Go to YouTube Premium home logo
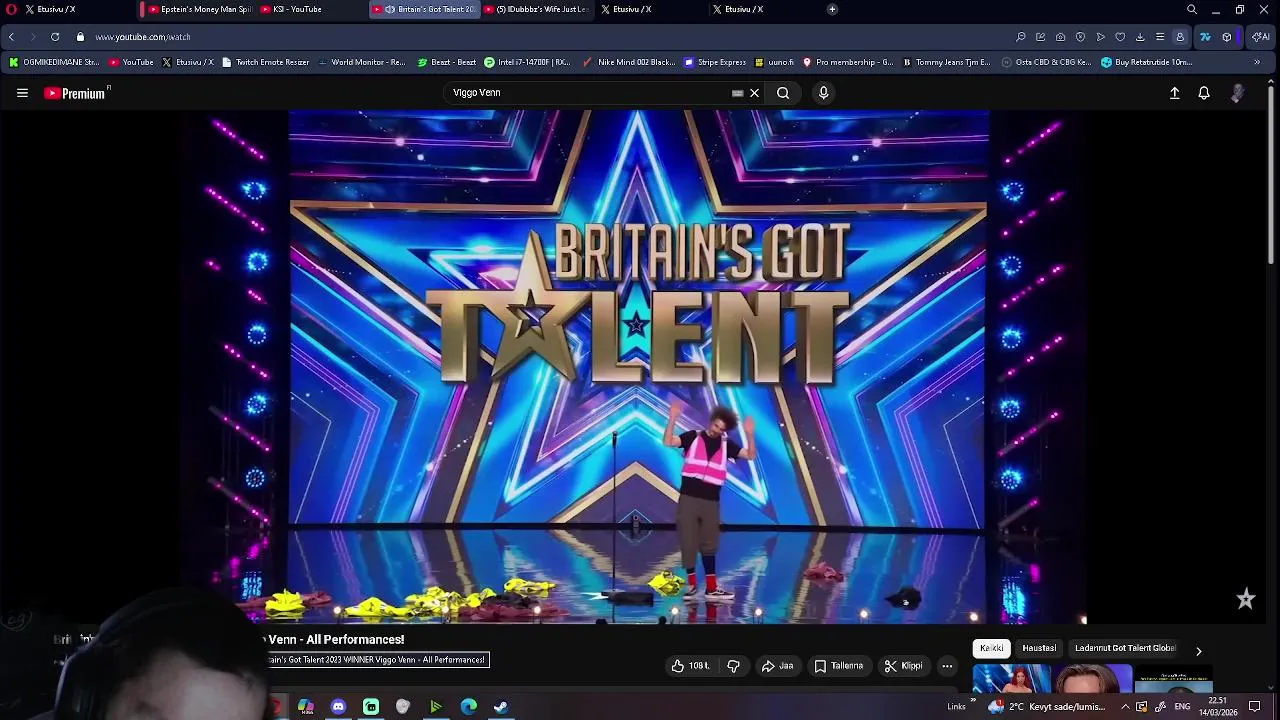 [x=76, y=93]
